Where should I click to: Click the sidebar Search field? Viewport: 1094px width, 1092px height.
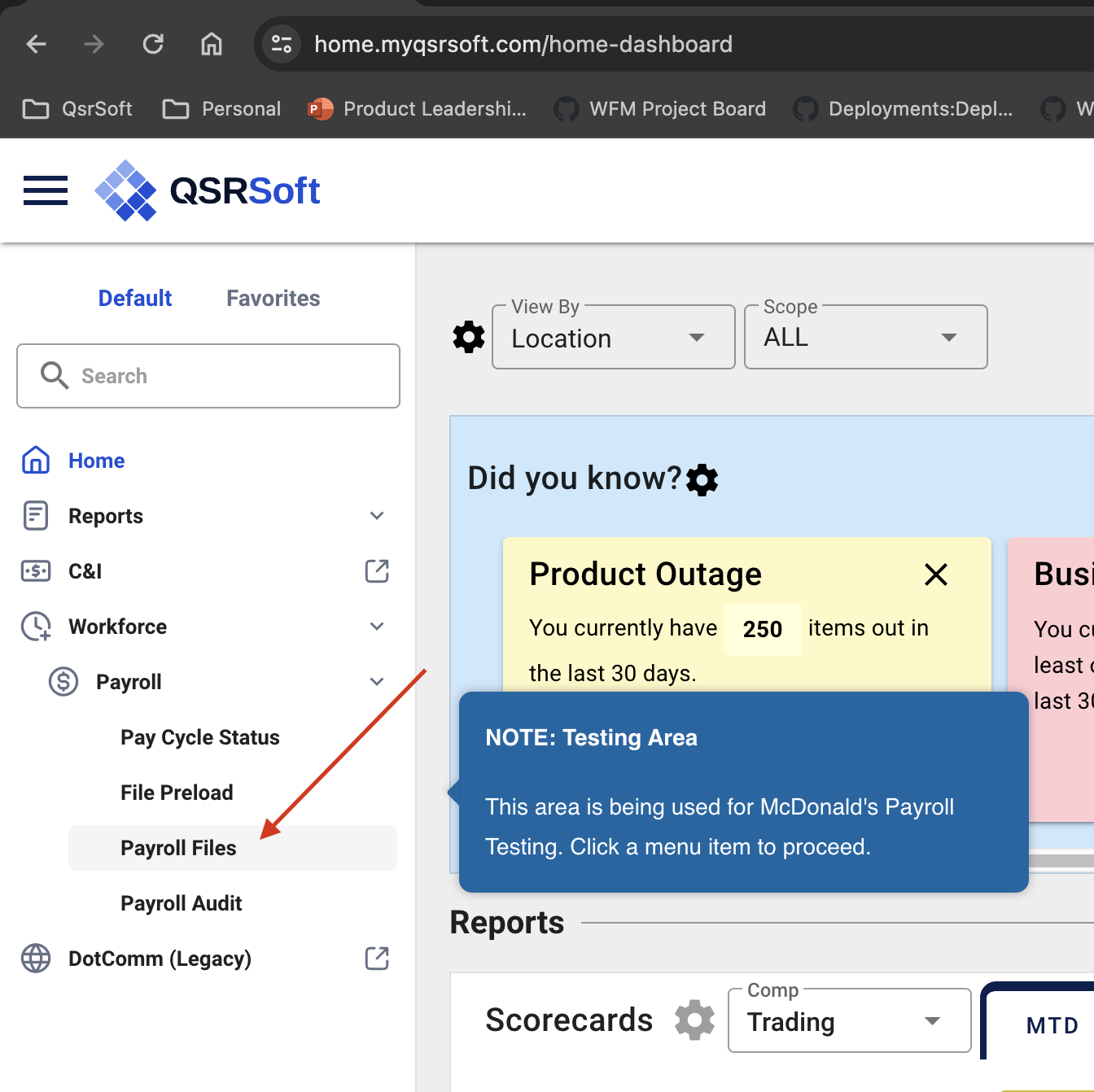point(208,376)
